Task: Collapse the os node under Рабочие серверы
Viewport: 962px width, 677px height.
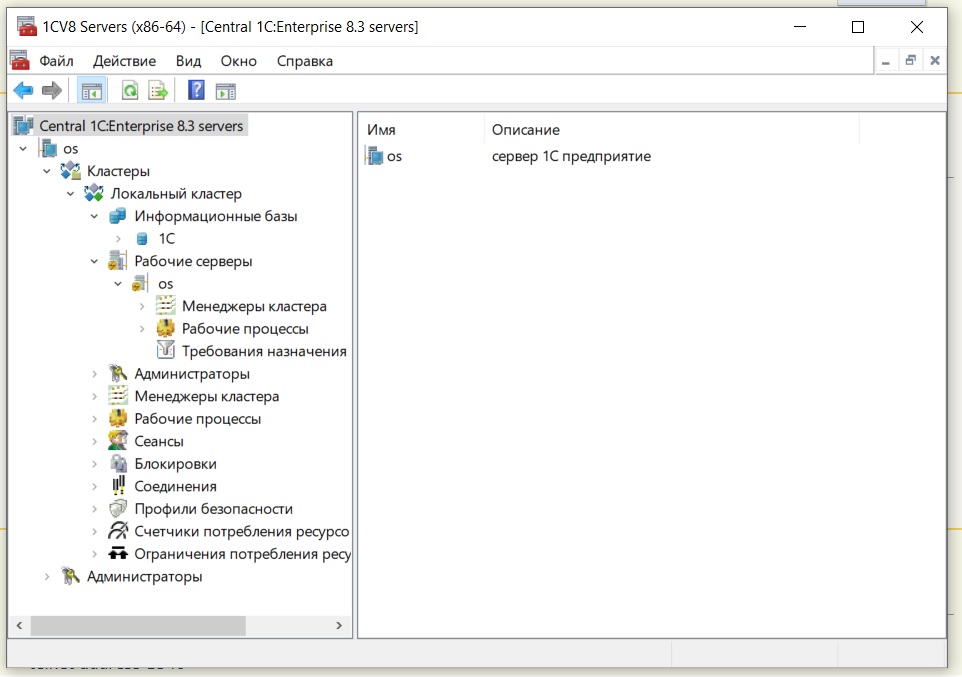Action: tap(118, 284)
